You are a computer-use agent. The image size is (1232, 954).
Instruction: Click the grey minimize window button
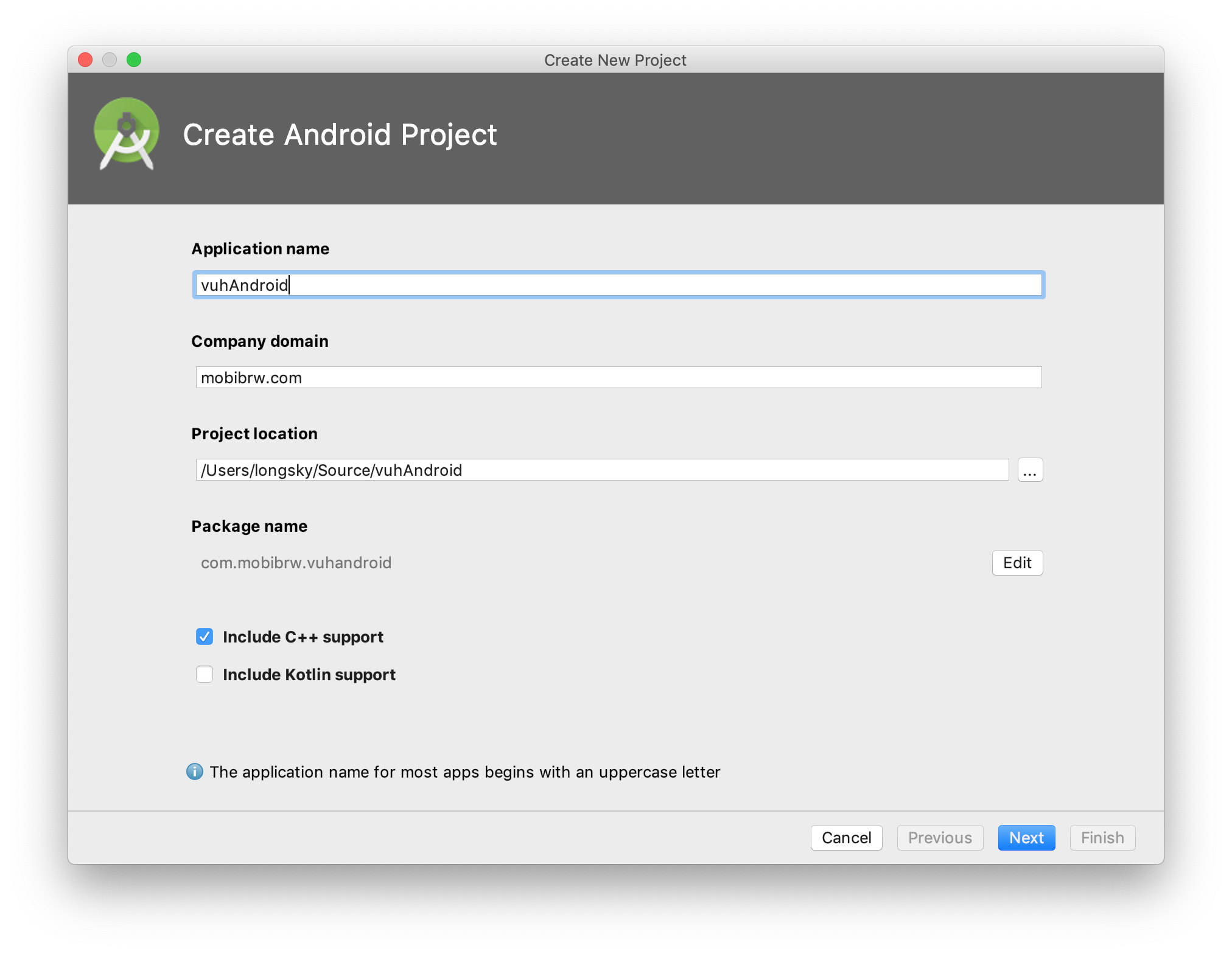(110, 60)
